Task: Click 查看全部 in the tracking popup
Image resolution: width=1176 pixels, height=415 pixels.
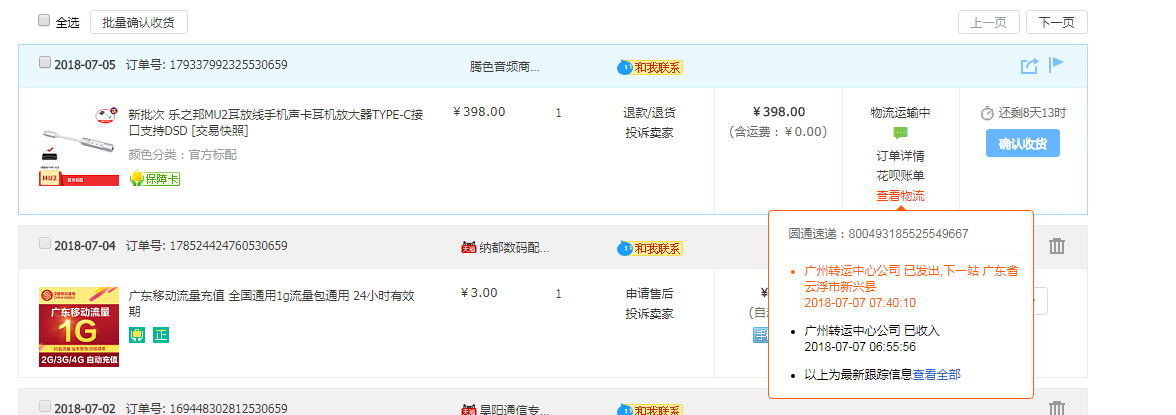Action: (936, 375)
